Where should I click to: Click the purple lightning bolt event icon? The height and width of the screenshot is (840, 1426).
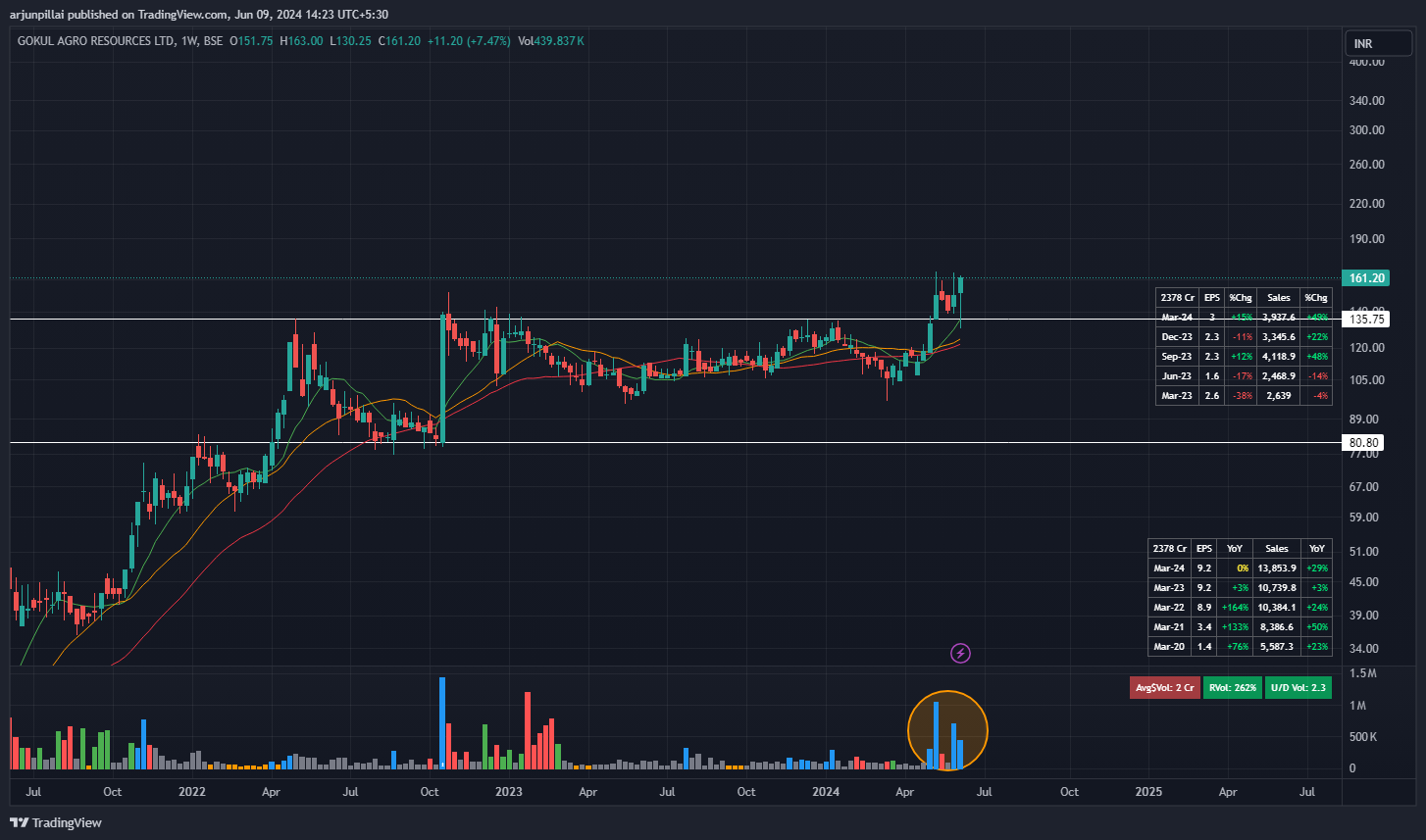click(961, 653)
